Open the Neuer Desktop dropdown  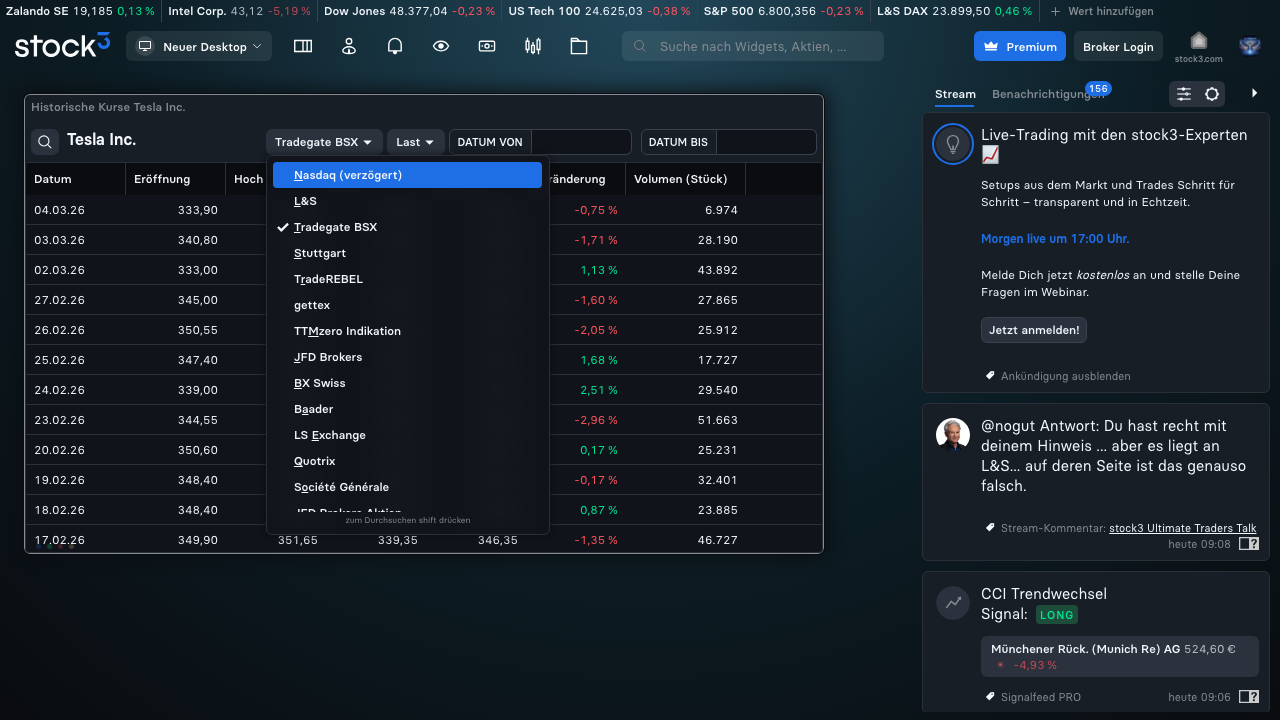tap(199, 46)
